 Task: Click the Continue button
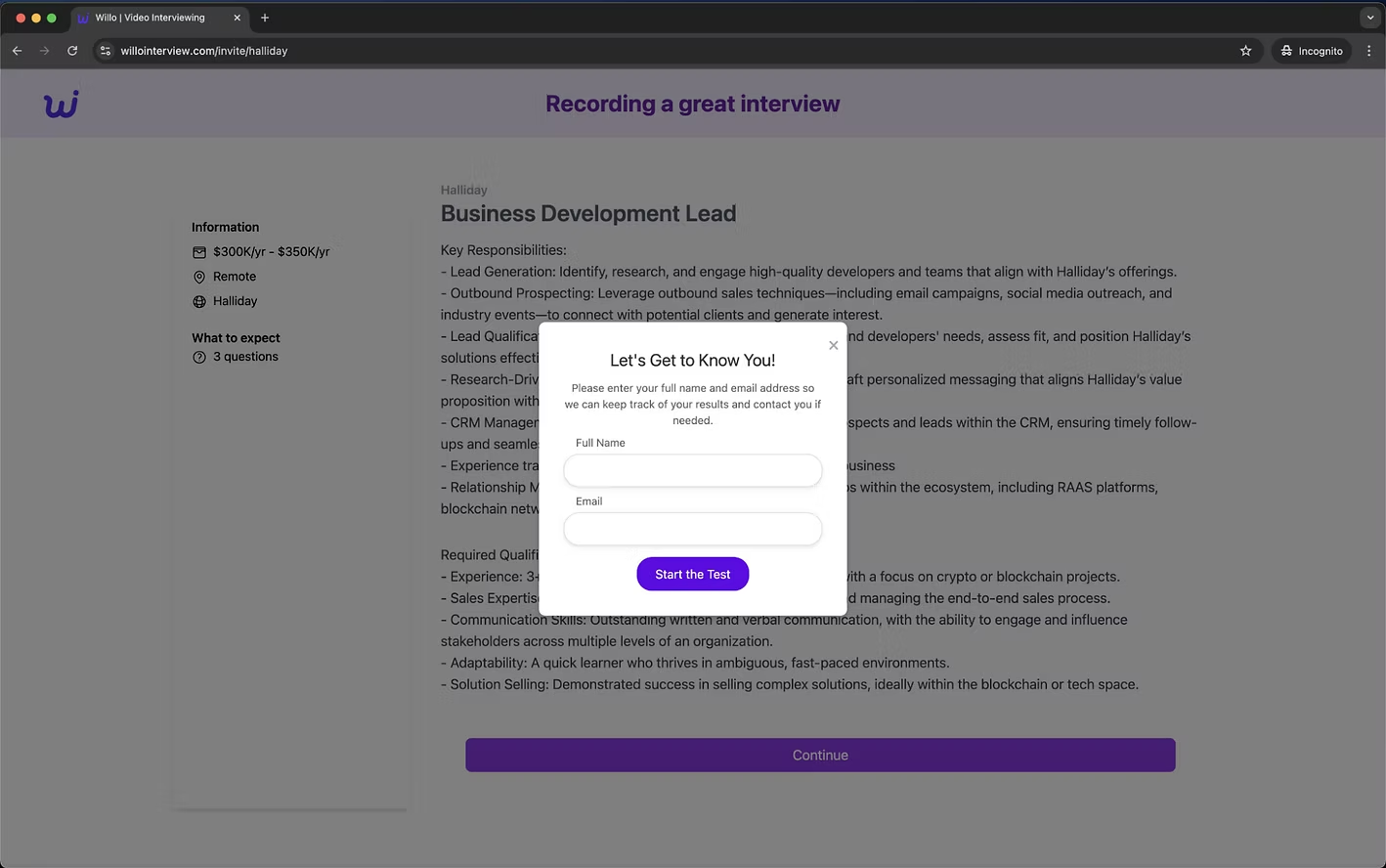click(x=820, y=755)
